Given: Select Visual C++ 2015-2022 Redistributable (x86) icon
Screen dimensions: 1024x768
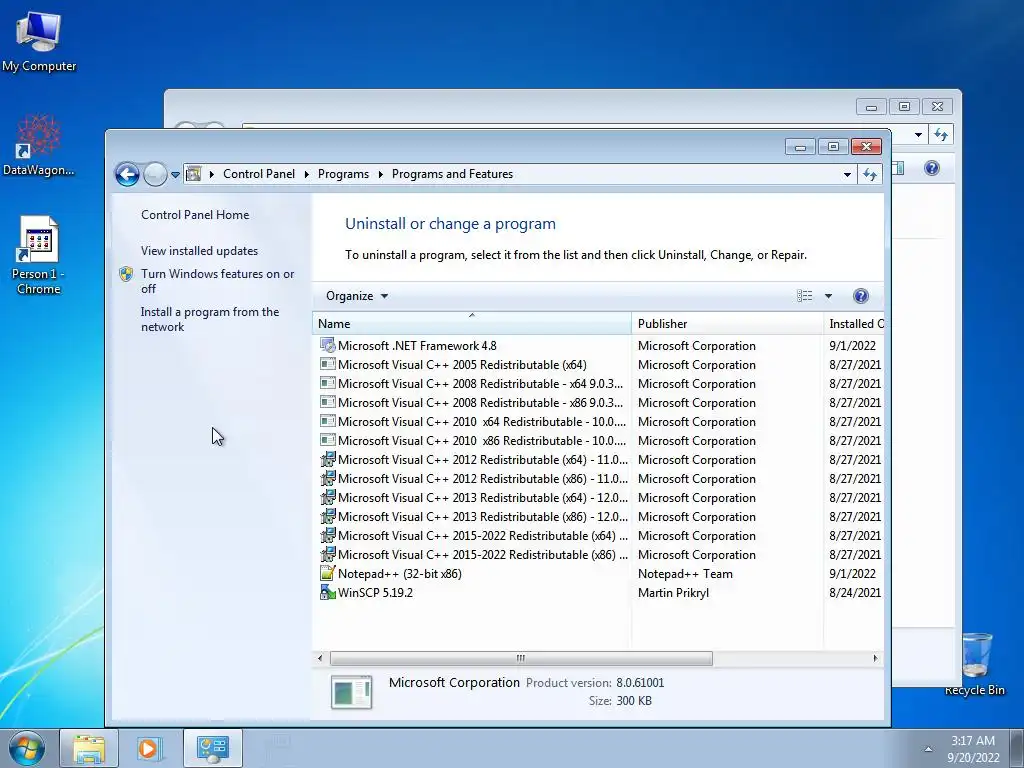Looking at the screenshot, I should click(327, 554).
